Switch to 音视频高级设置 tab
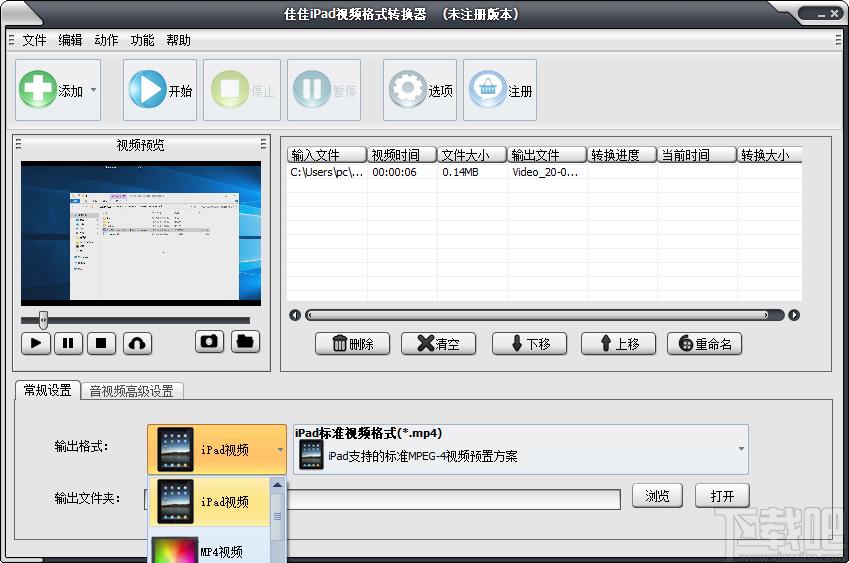Screen dimensions: 849x563 click(132, 391)
